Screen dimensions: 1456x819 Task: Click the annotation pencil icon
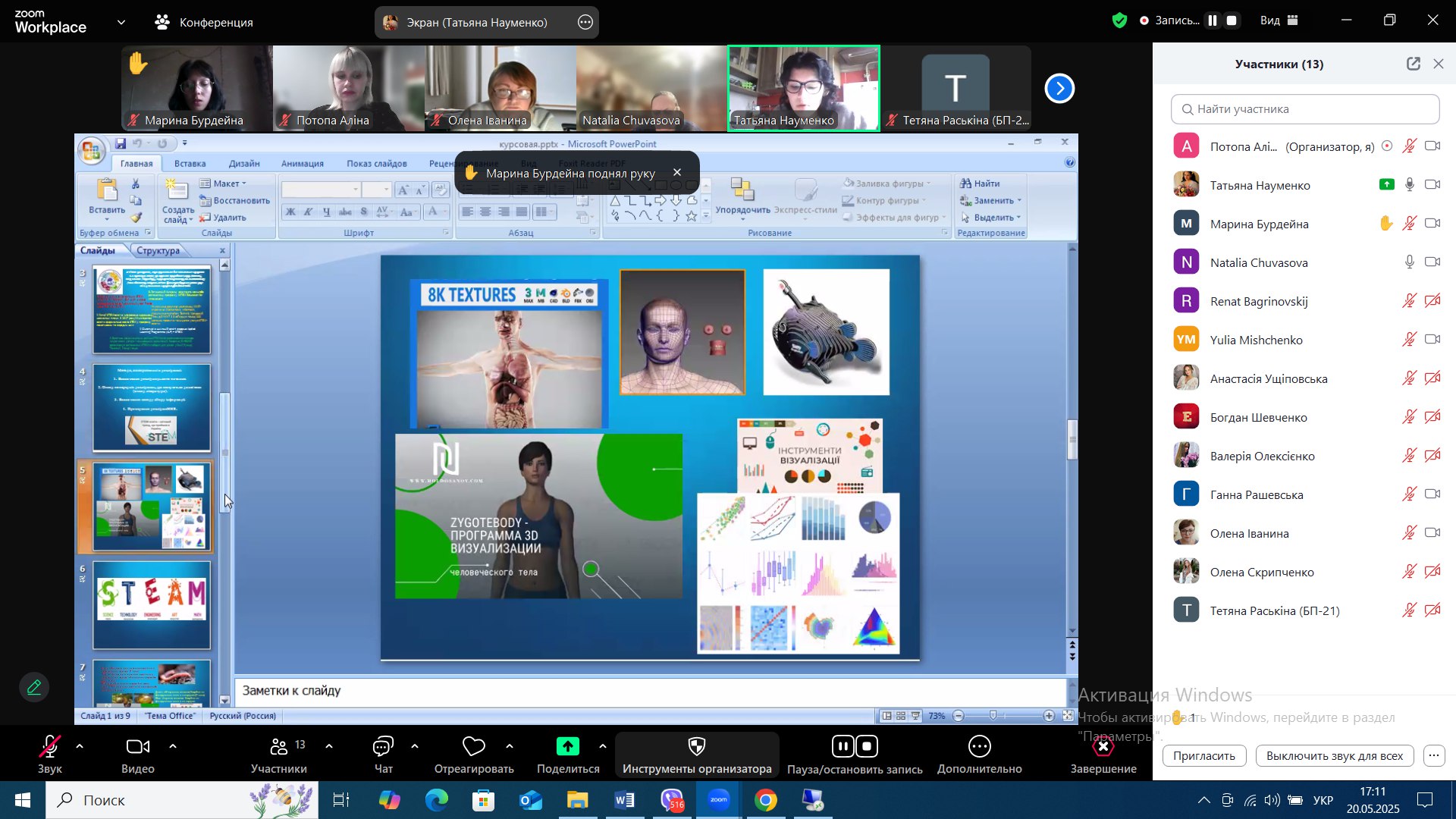click(x=34, y=688)
